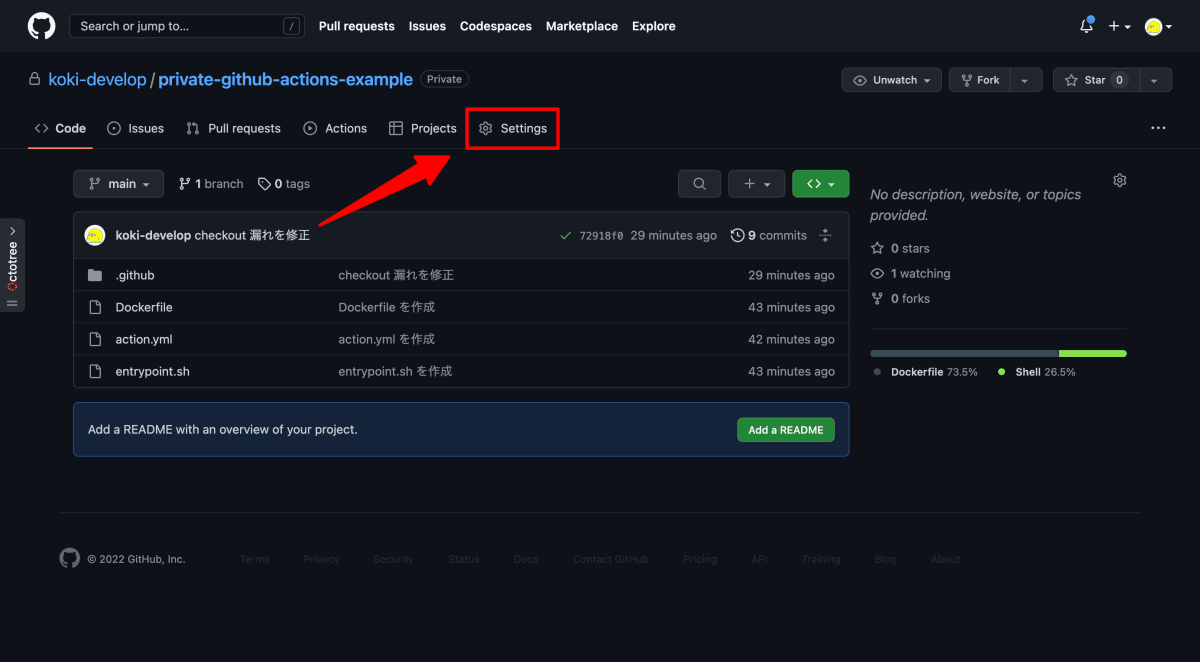Click the Unwatch button
Viewport: 1200px width, 662px height.
892,80
